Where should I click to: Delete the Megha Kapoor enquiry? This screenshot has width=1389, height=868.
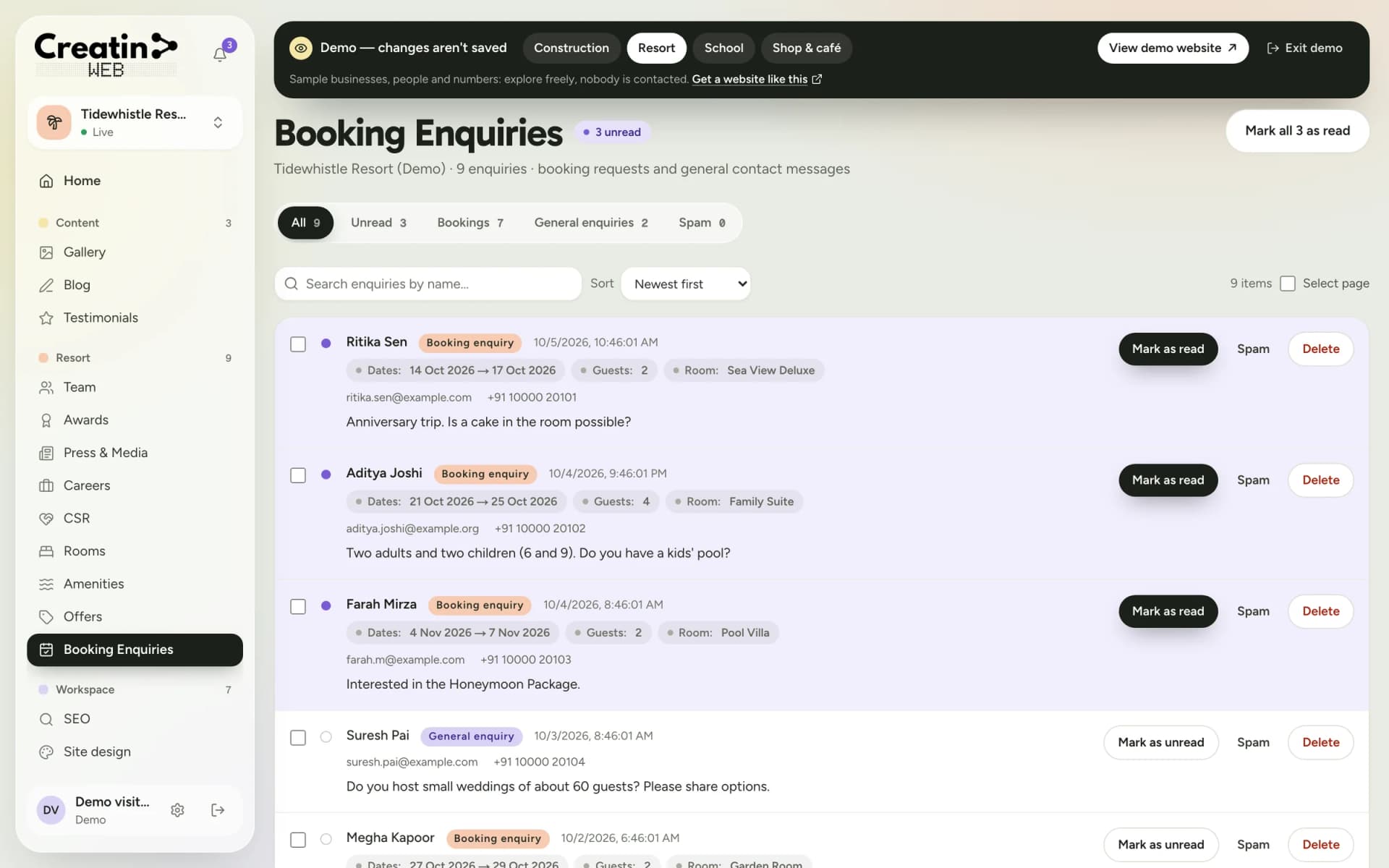(x=1320, y=845)
